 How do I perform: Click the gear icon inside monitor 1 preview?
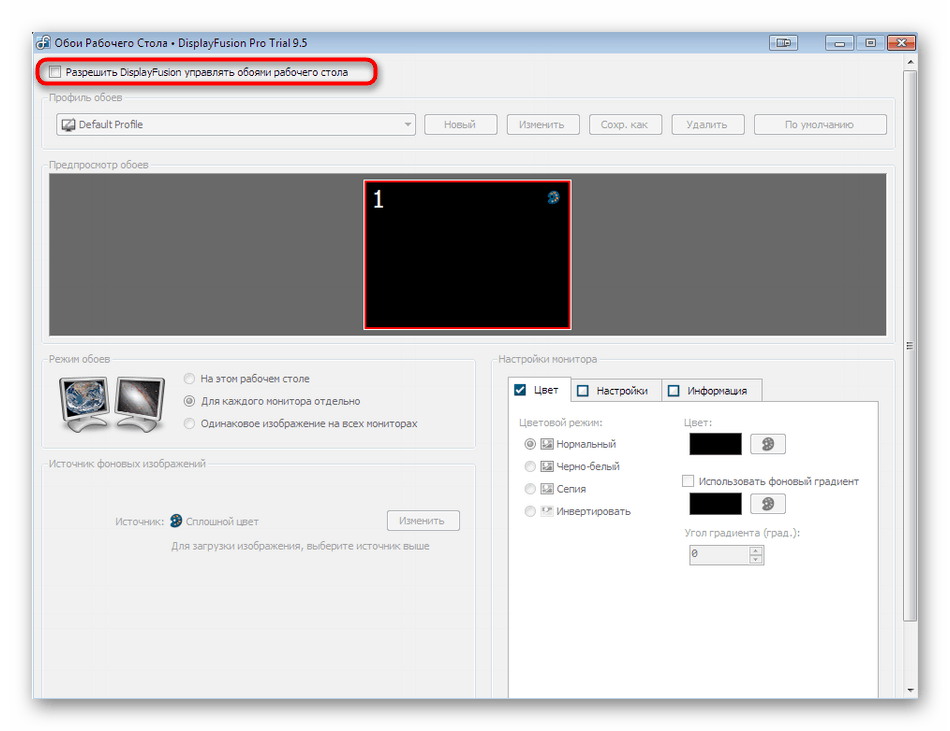(552, 199)
